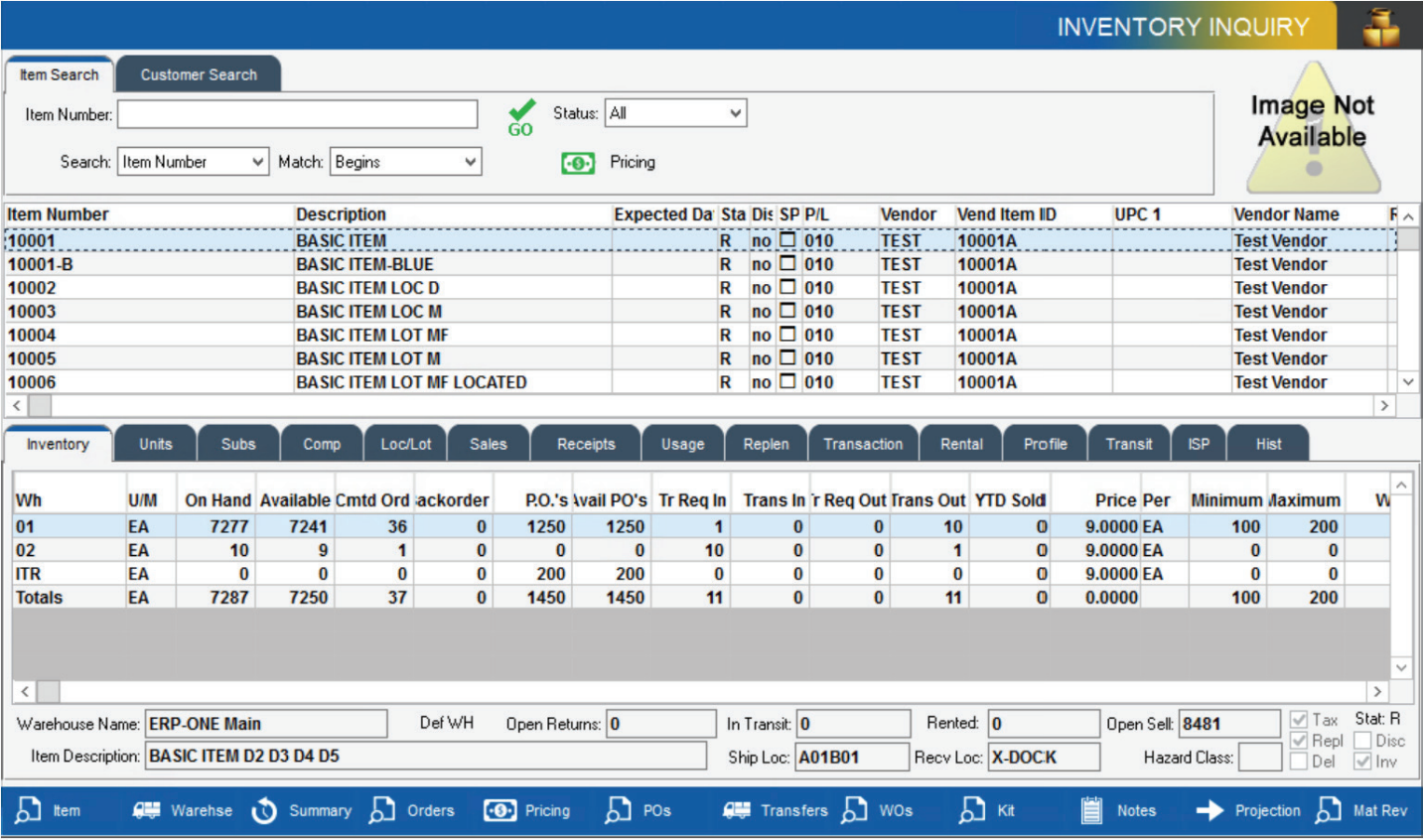Click the Projection arrow icon
Image resolution: width=1423 pixels, height=840 pixels.
click(x=1210, y=811)
